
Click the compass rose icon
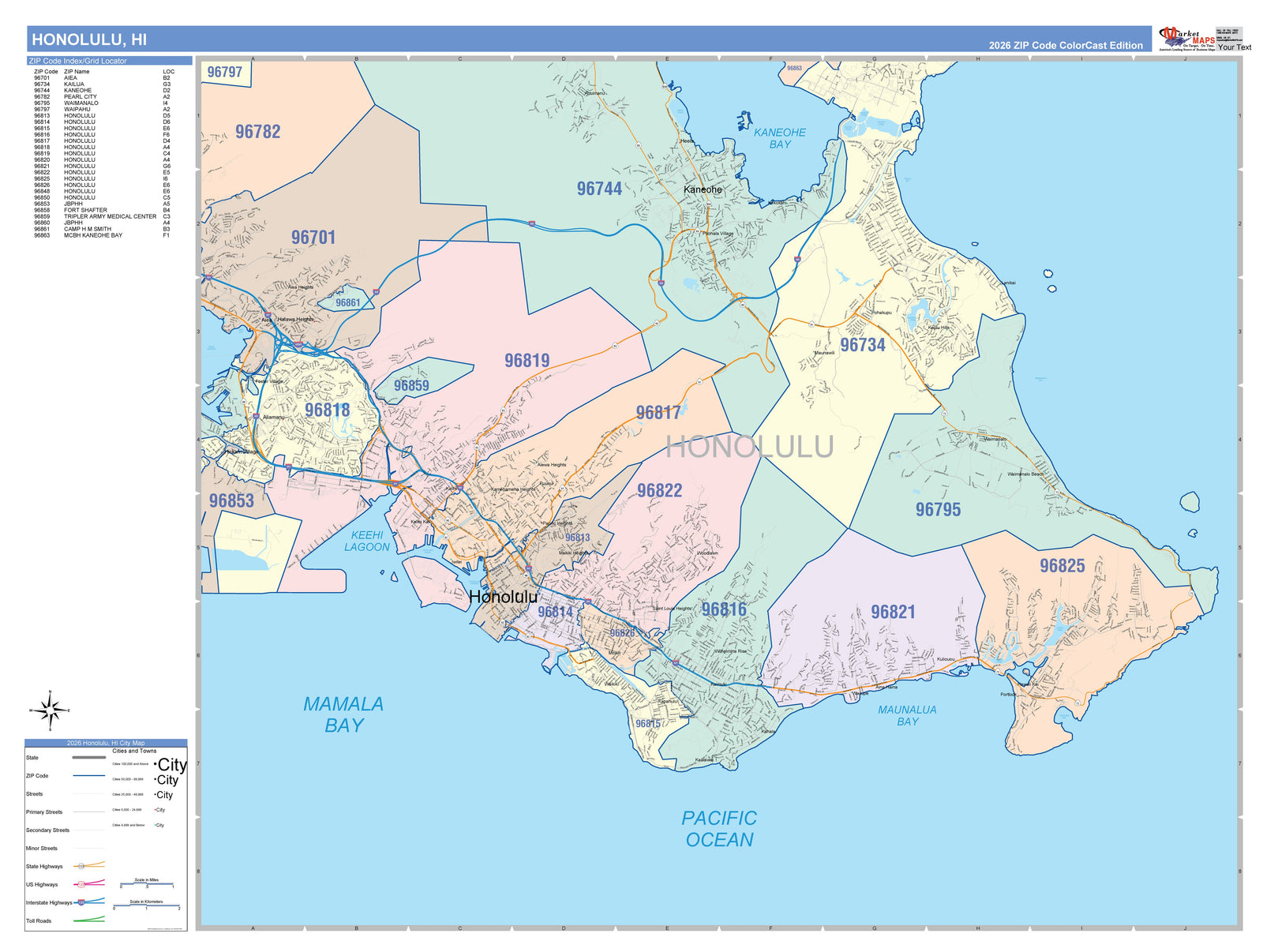point(51,710)
